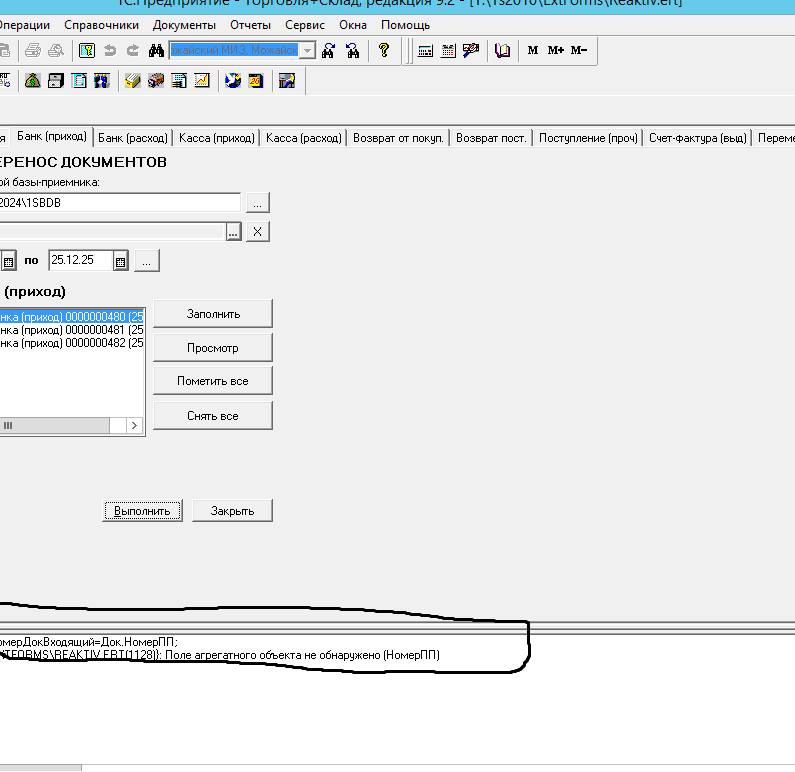Switch to the Поступление (проч) tab
Viewport: 795px width, 772px height.
588,138
